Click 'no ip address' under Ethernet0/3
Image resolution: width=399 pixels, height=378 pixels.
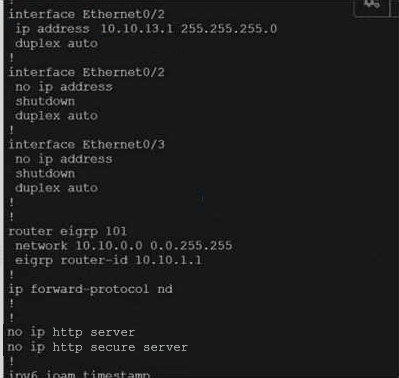64,159
